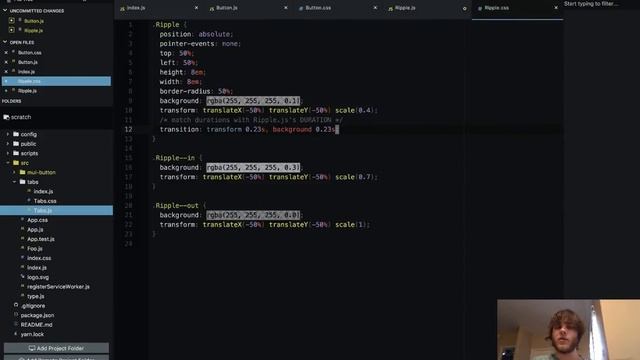Expand the config folder
The image size is (640, 360).
(x=8, y=134)
